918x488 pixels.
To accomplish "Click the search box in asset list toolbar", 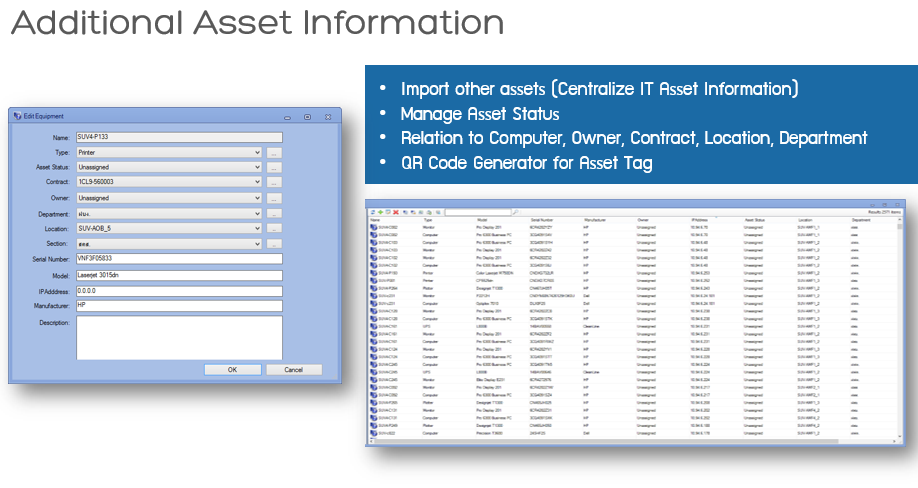I will coord(478,212).
